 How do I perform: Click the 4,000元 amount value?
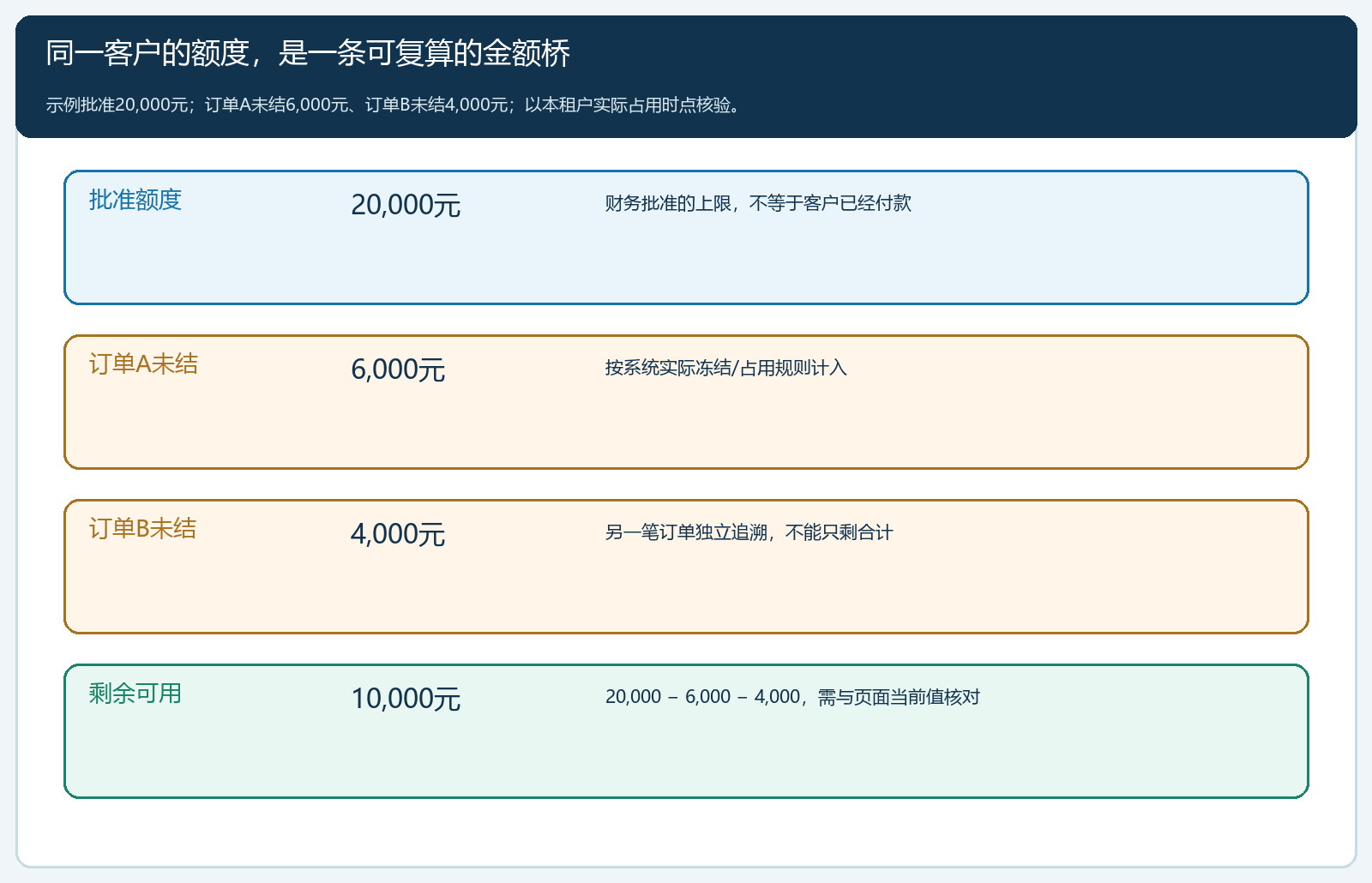(x=398, y=534)
